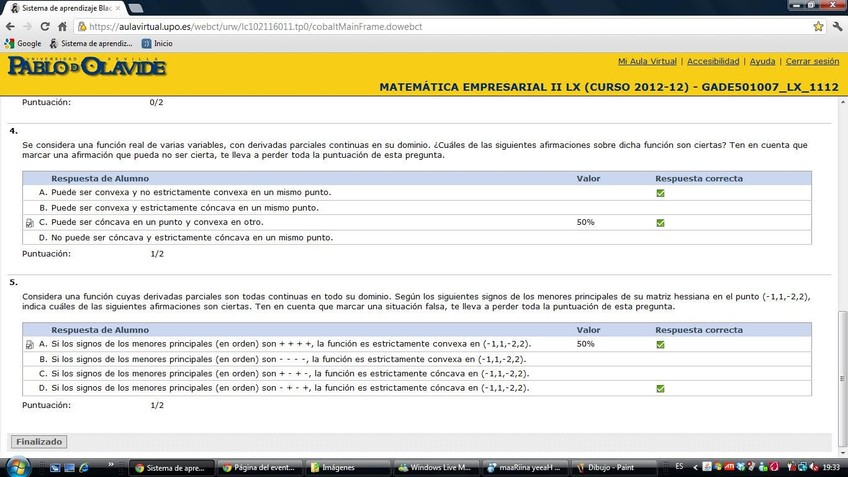Image resolution: width=848 pixels, height=477 pixels.
Task: Open the Google bookmark in bookmarks bar
Action: point(23,44)
